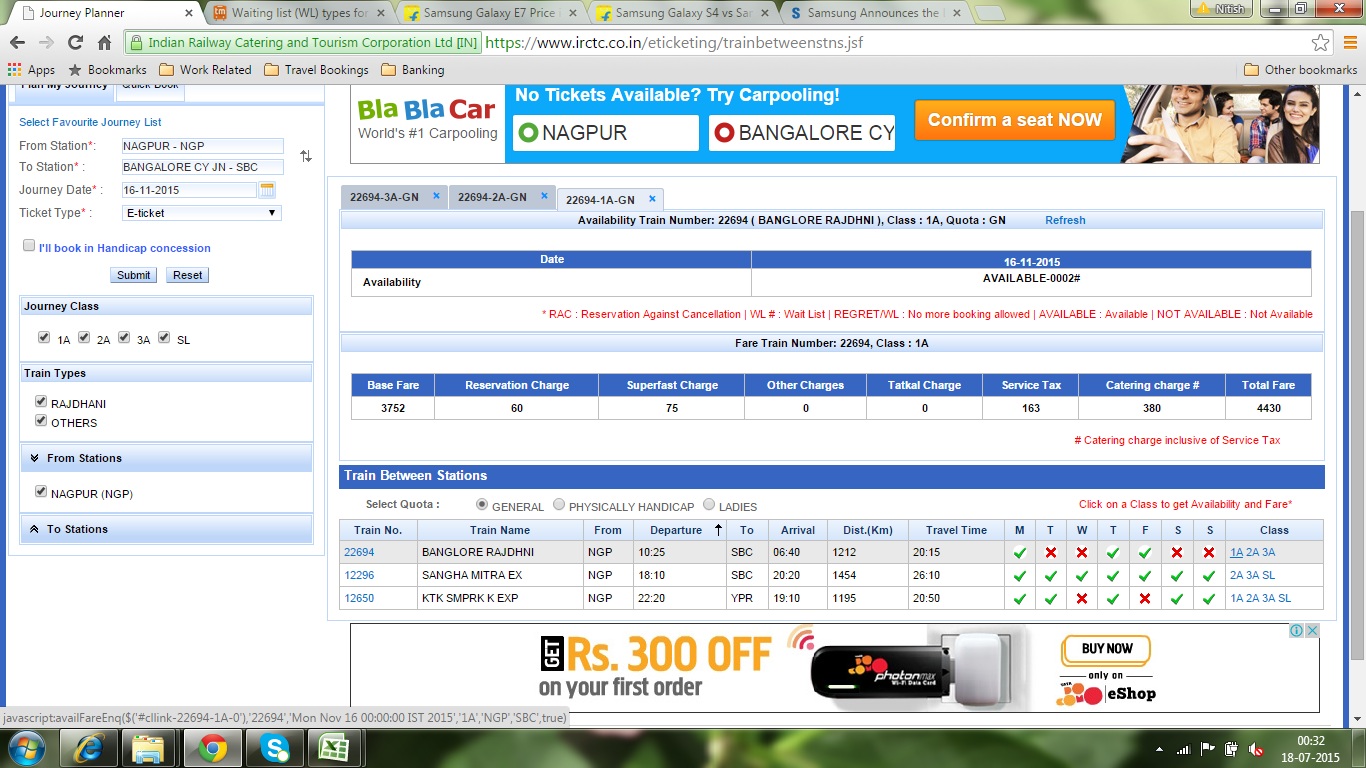Image resolution: width=1366 pixels, height=768 pixels.
Task: Expand the To Stations section
Action: (166, 529)
